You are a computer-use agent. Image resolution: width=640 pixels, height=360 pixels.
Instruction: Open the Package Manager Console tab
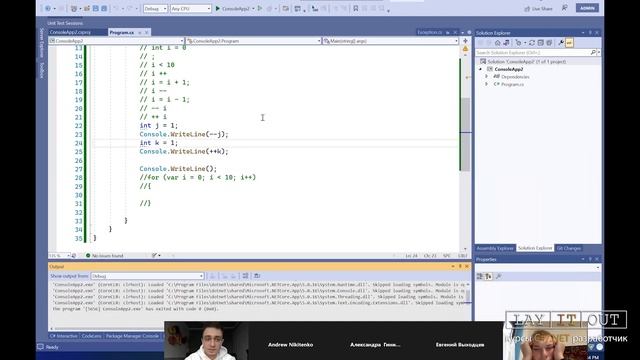pos(132,336)
